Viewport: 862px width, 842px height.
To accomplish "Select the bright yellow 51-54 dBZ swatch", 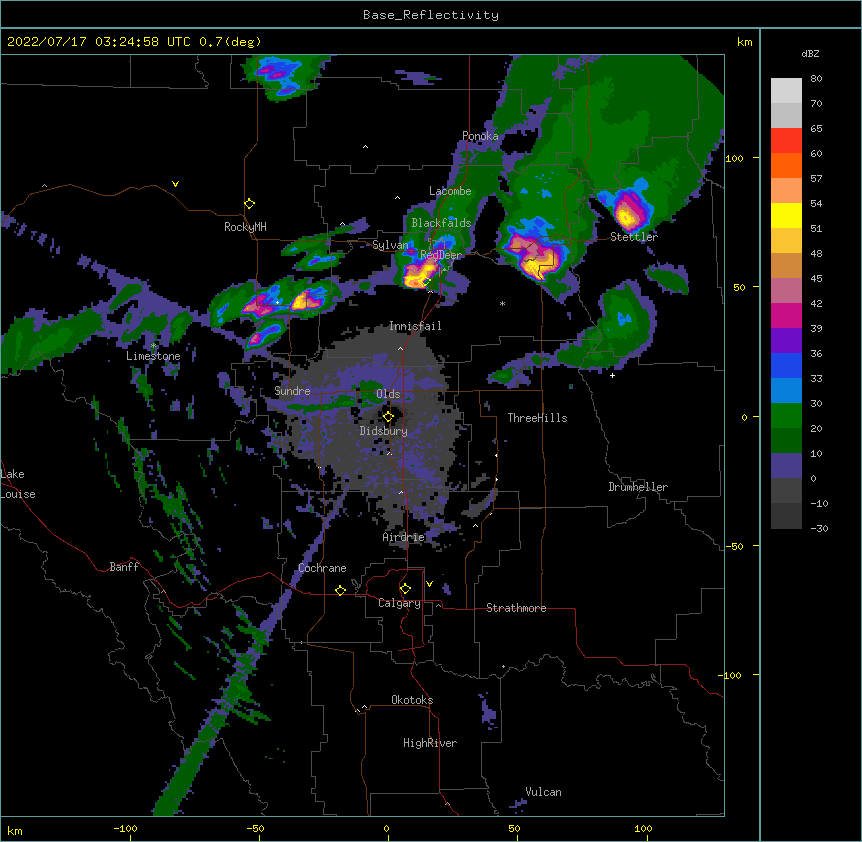I will 786,216.
